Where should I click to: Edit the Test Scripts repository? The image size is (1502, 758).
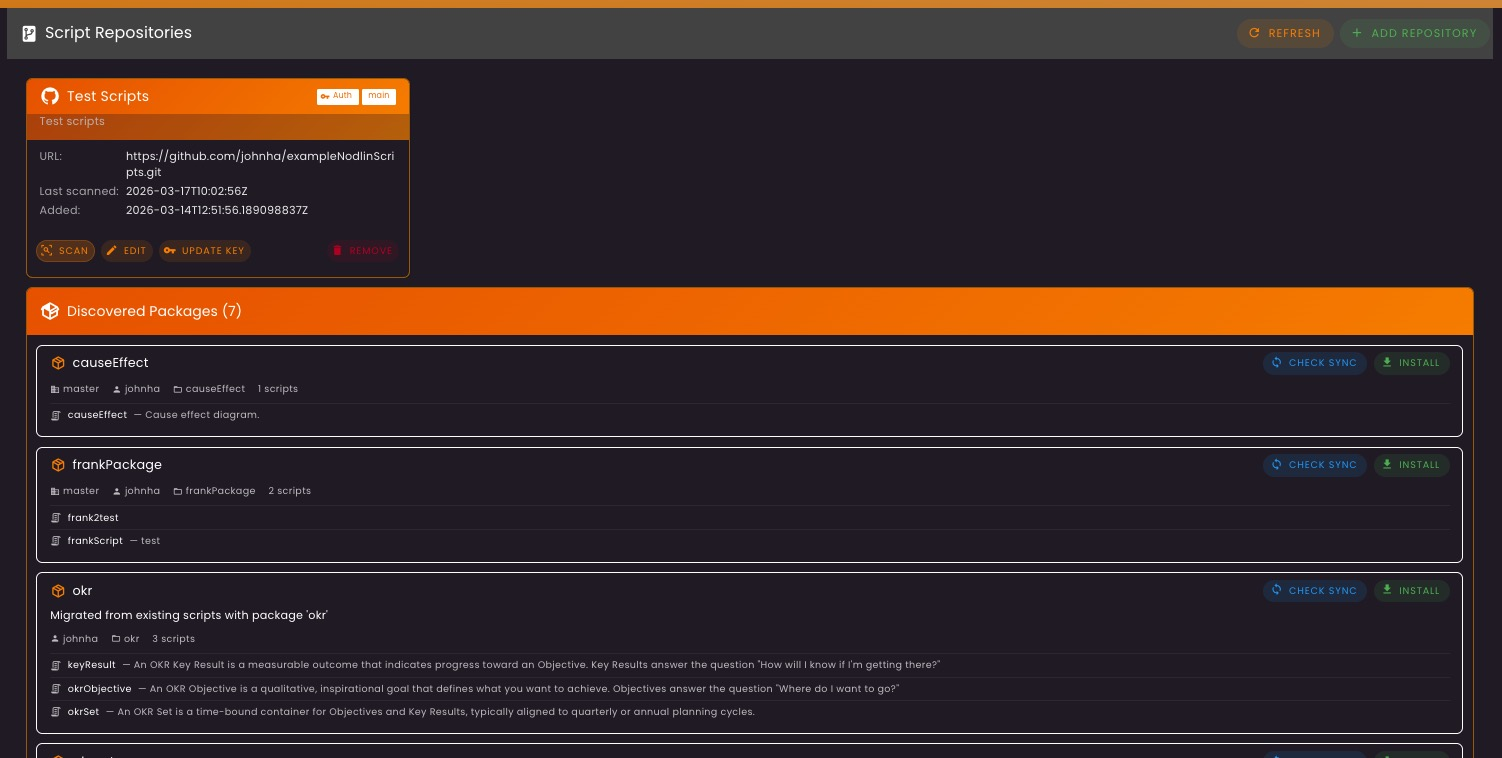tap(126, 251)
